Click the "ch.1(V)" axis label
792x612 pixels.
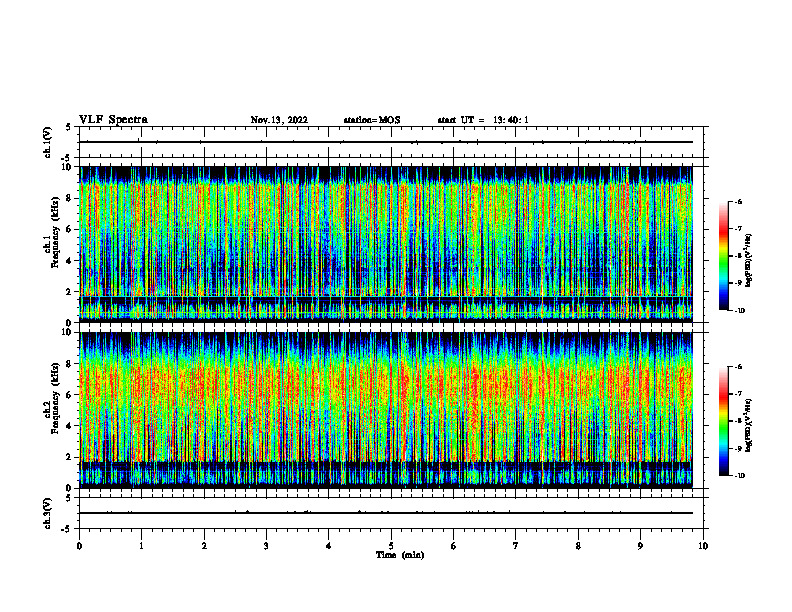[x=48, y=142]
